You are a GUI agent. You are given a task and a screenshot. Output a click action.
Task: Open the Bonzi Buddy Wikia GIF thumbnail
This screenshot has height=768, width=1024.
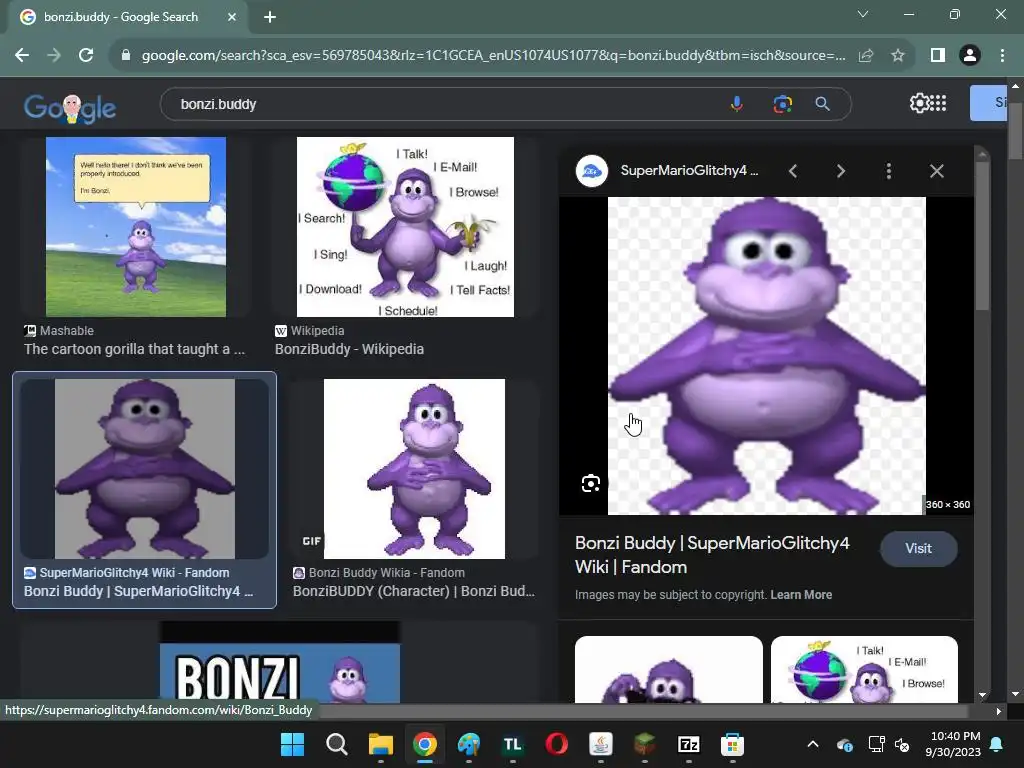pos(414,469)
